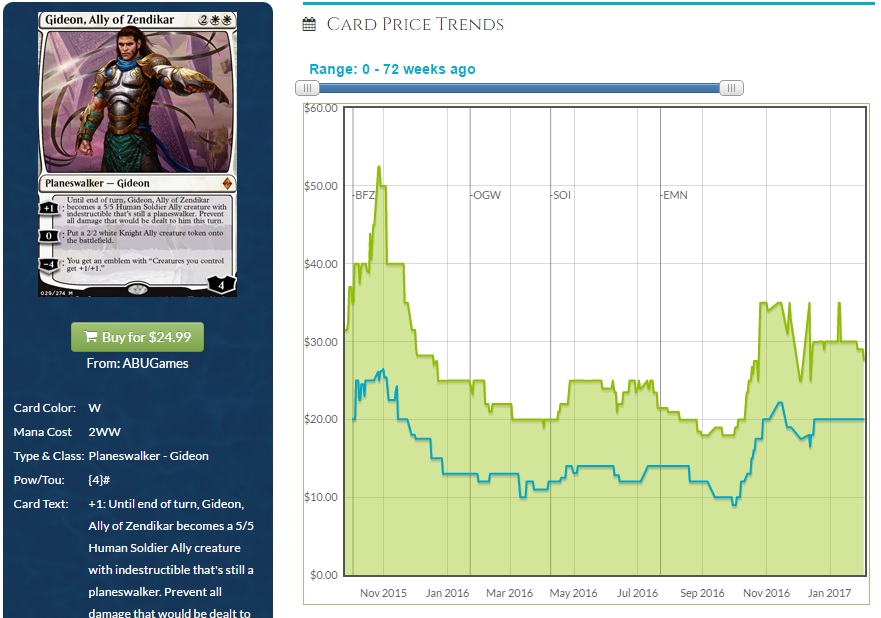
Task: Click the 'Mar 2016' axis label
Action: click(510, 593)
